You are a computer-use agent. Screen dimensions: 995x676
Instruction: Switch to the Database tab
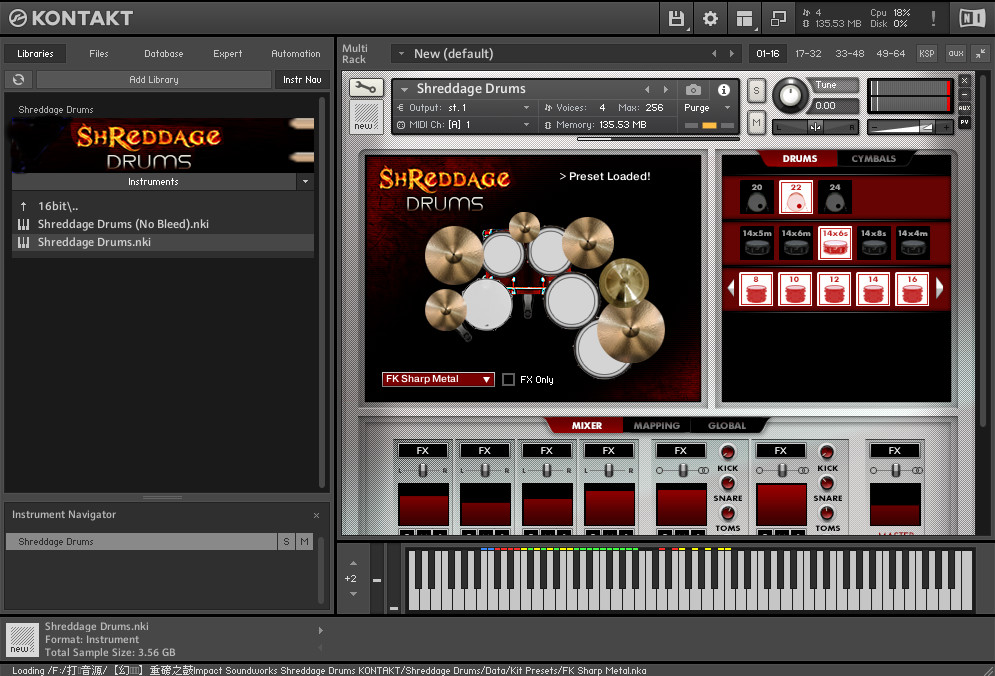[164, 54]
